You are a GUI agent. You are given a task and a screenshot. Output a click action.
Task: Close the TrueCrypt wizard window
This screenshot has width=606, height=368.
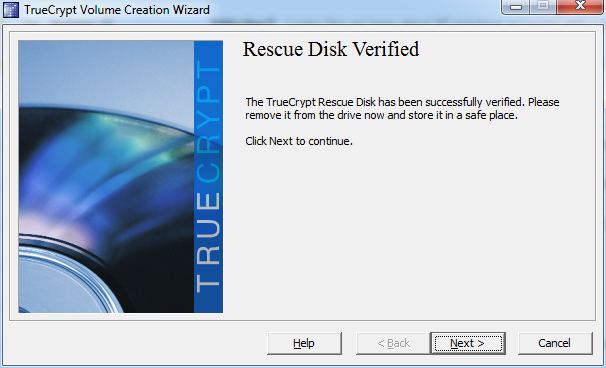(x=580, y=7)
